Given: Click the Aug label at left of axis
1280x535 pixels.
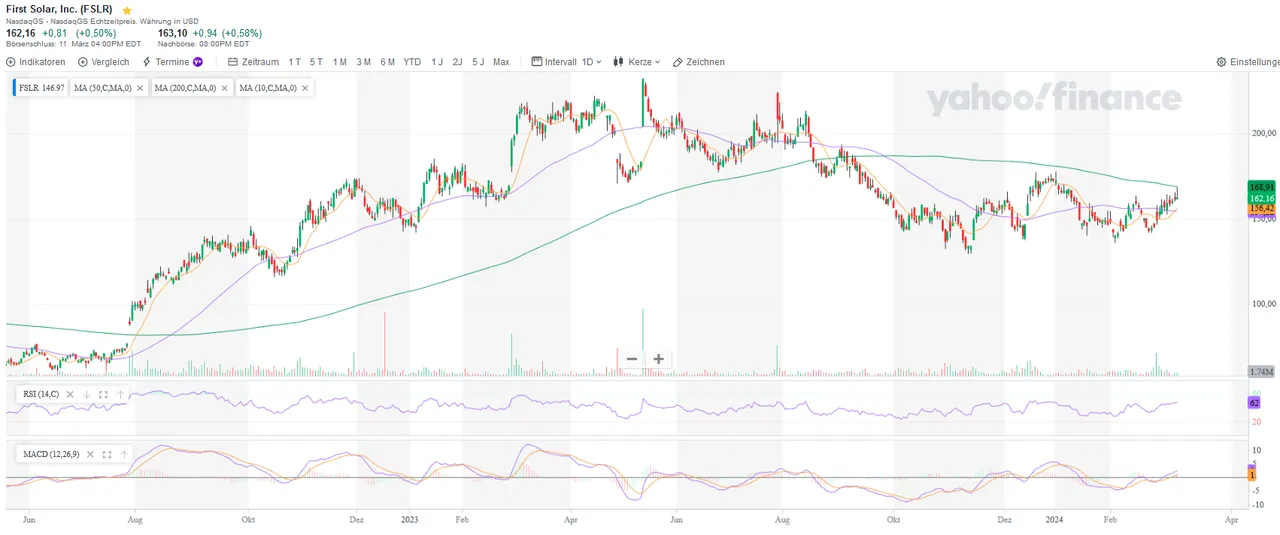Looking at the screenshot, I should click(x=137, y=521).
